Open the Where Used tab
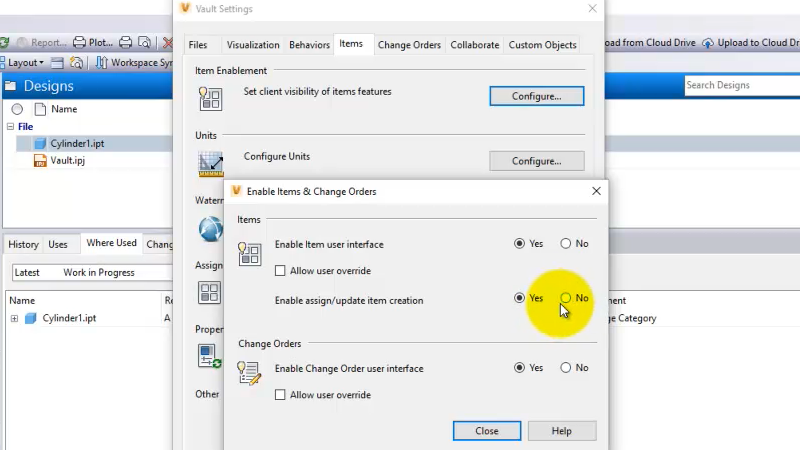The image size is (800, 450). click(111, 243)
